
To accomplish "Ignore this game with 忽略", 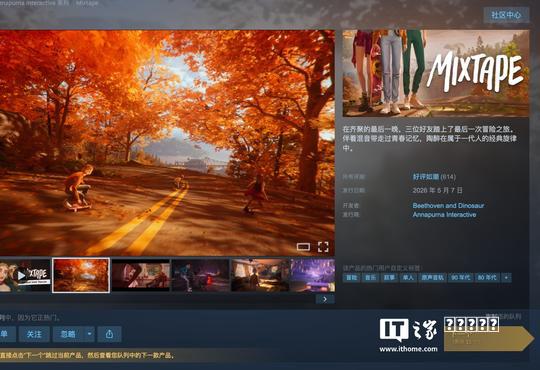I will coord(68,334).
